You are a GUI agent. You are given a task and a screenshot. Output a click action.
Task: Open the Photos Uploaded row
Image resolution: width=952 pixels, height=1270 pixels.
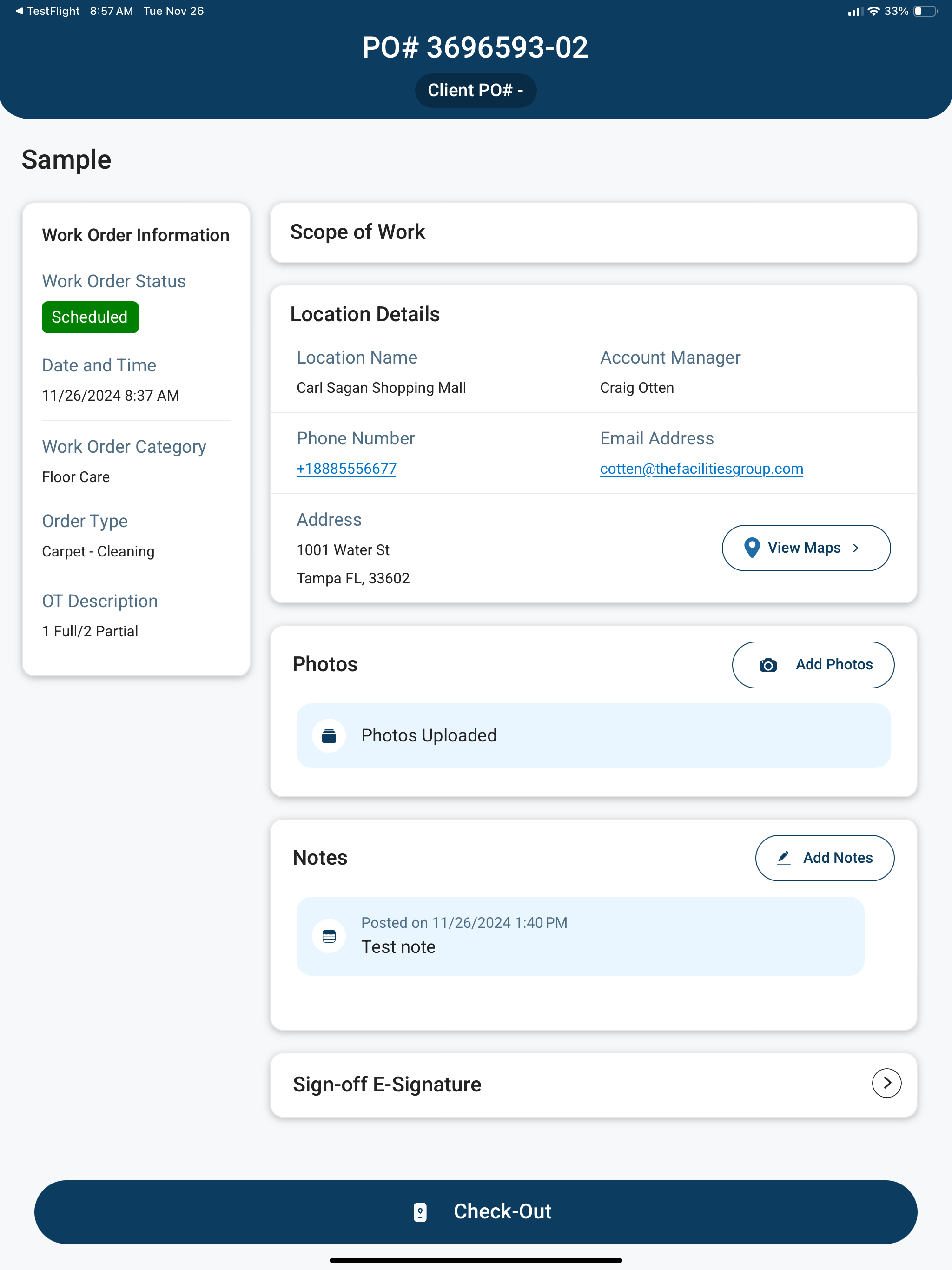click(x=594, y=735)
